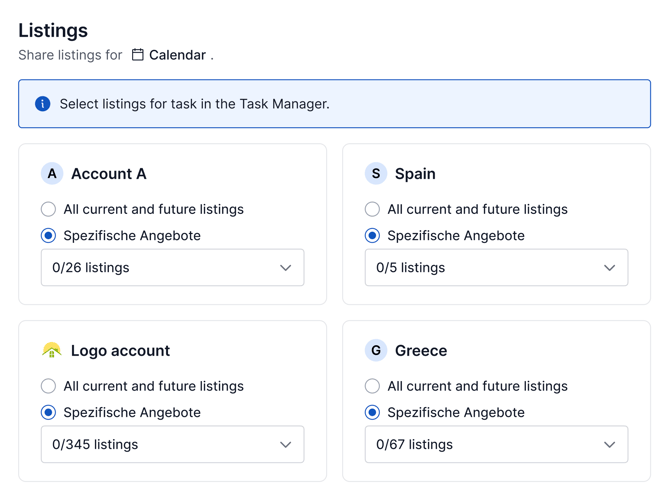This screenshot has width=670, height=496.
Task: Select Spezifische Angebote under Account A
Action: [x=48, y=236]
